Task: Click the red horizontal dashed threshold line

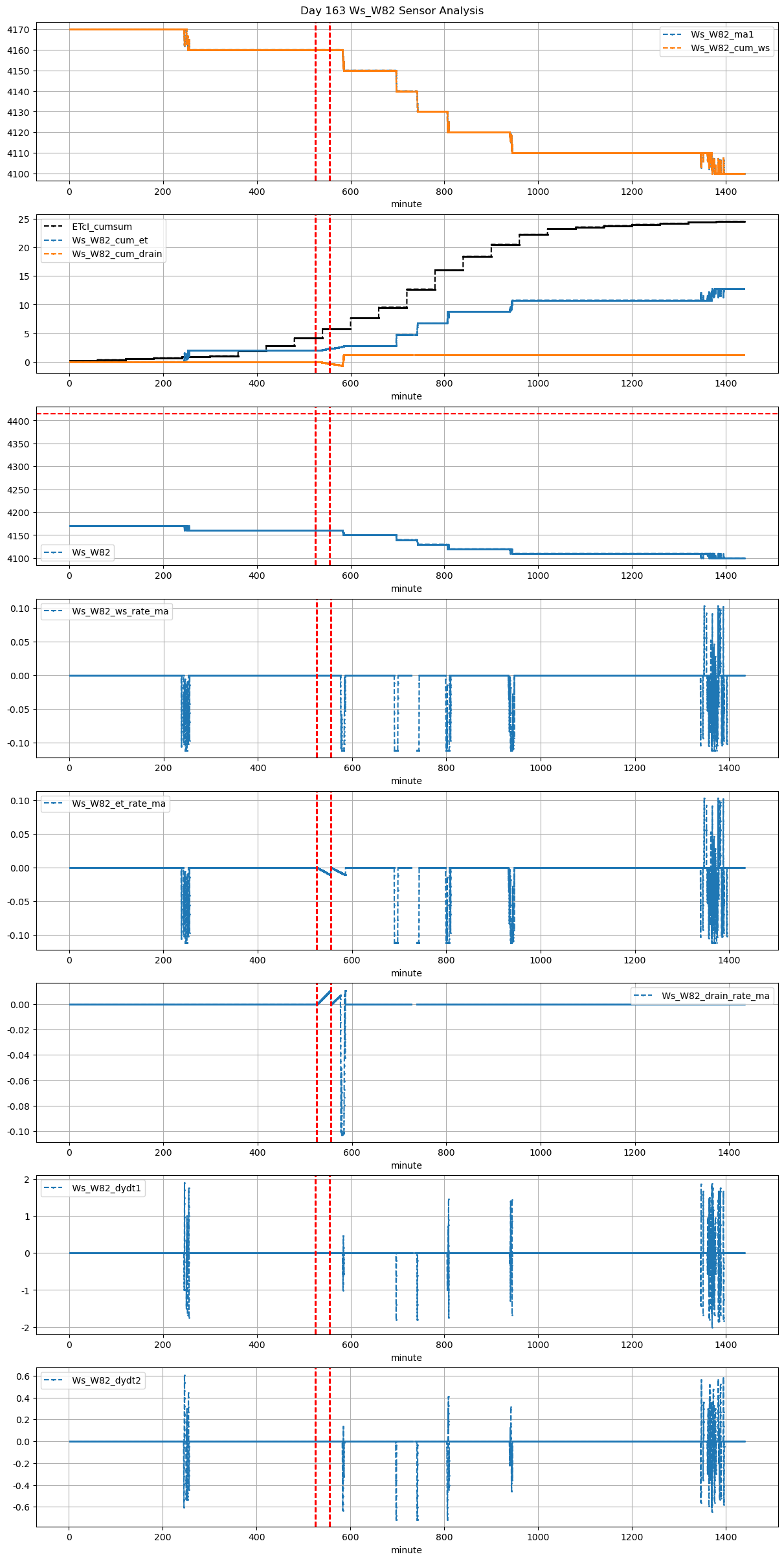Action: coord(518,414)
